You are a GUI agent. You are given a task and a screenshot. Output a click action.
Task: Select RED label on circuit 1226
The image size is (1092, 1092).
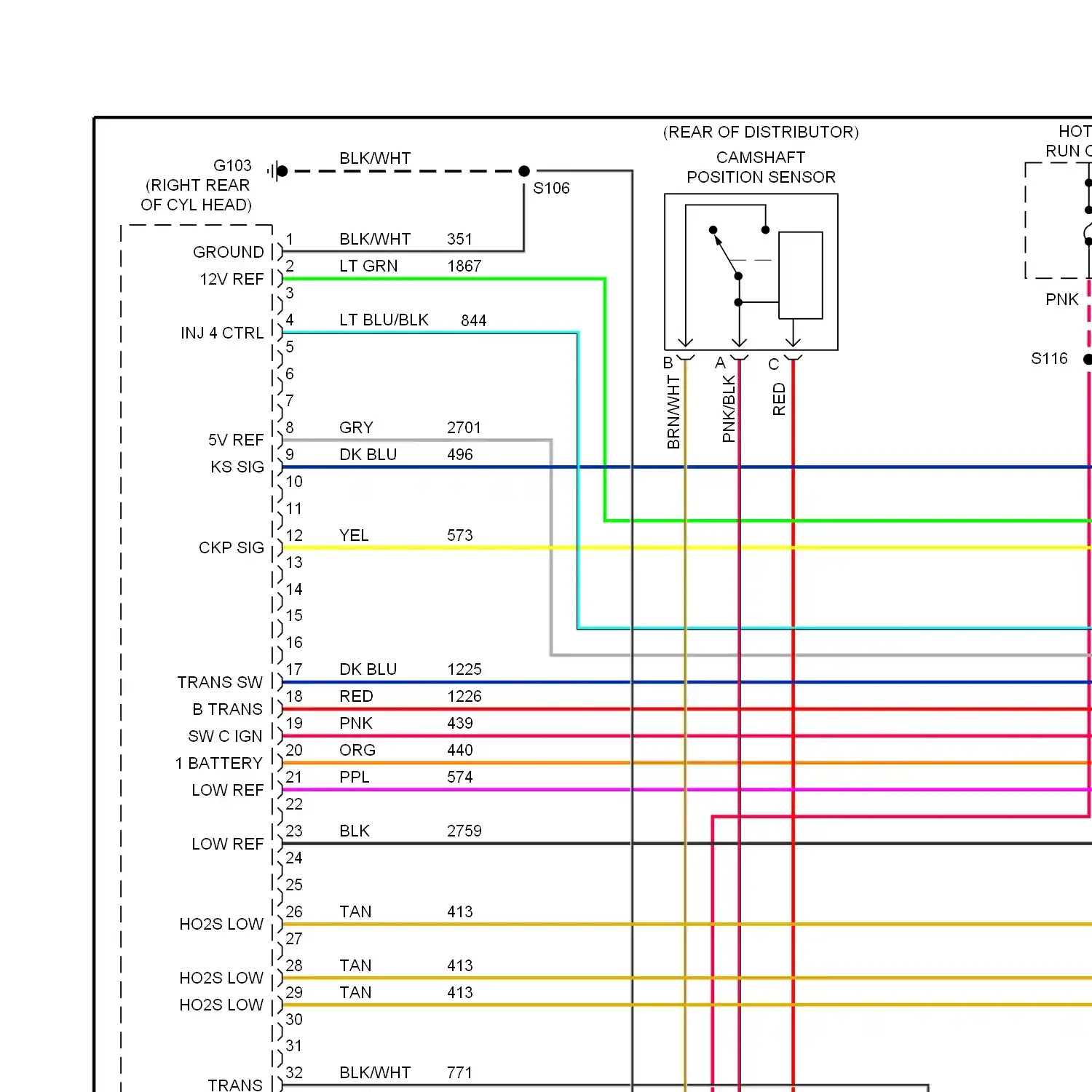click(x=356, y=697)
